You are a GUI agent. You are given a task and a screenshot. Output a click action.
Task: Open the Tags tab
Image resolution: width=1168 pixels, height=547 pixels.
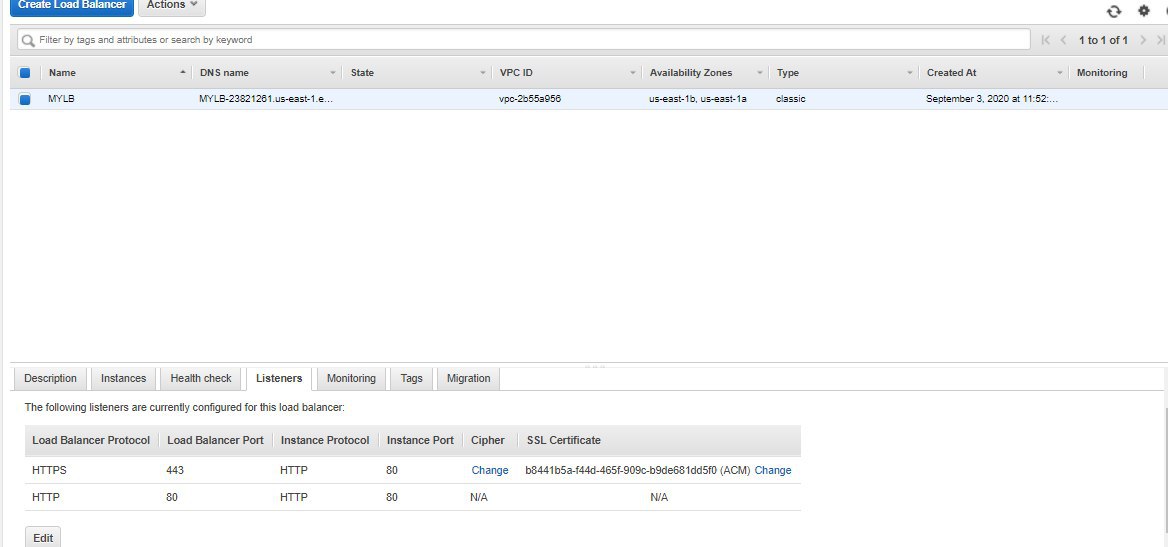coord(411,379)
